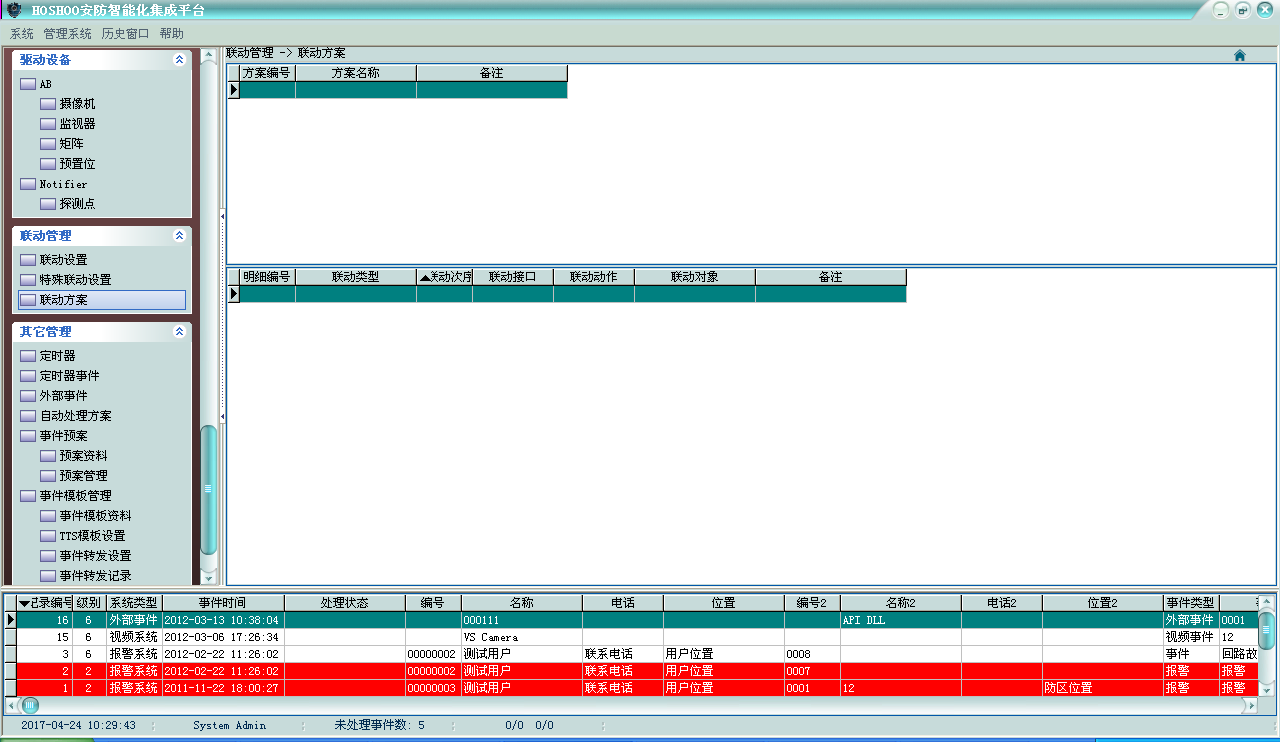Click the TTS模板设置 icon
The height and width of the screenshot is (742, 1280).
pos(48,536)
